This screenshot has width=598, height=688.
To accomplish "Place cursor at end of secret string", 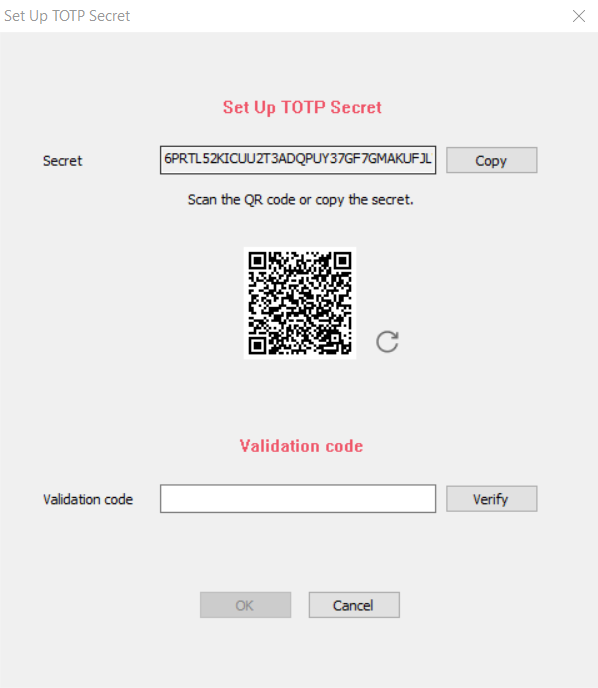I will click(x=433, y=159).
